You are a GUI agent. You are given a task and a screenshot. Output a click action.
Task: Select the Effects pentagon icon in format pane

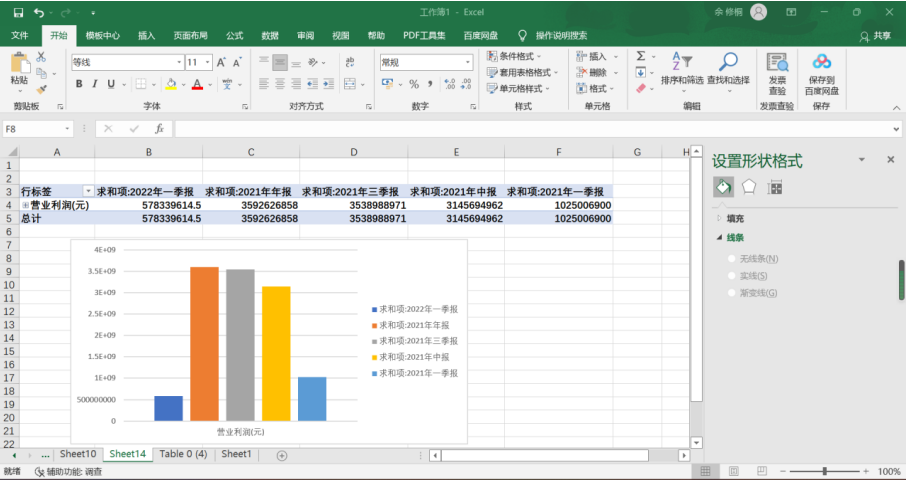(x=749, y=187)
